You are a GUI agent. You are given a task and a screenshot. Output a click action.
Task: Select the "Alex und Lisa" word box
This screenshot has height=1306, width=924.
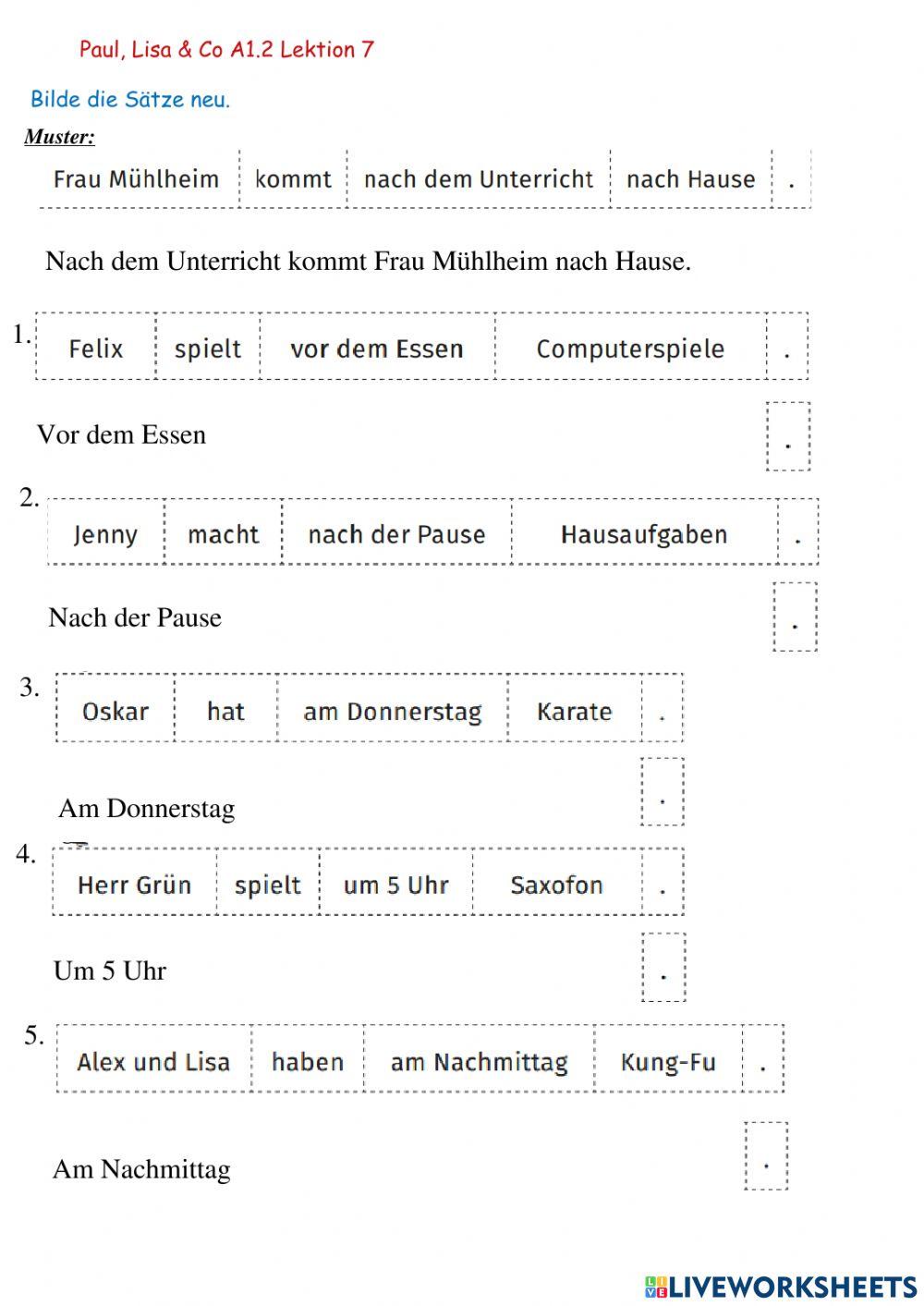153,1061
